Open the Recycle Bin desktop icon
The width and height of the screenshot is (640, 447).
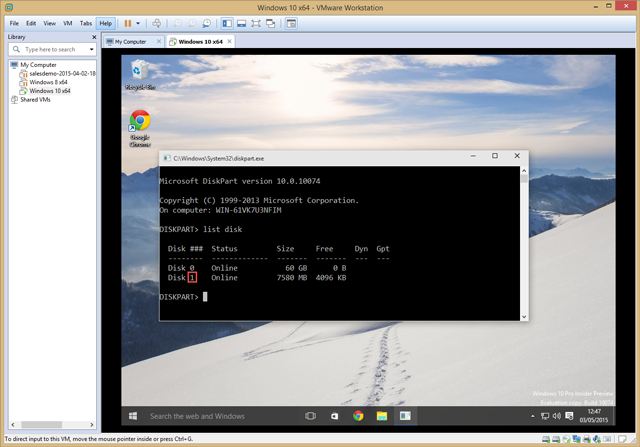click(140, 75)
